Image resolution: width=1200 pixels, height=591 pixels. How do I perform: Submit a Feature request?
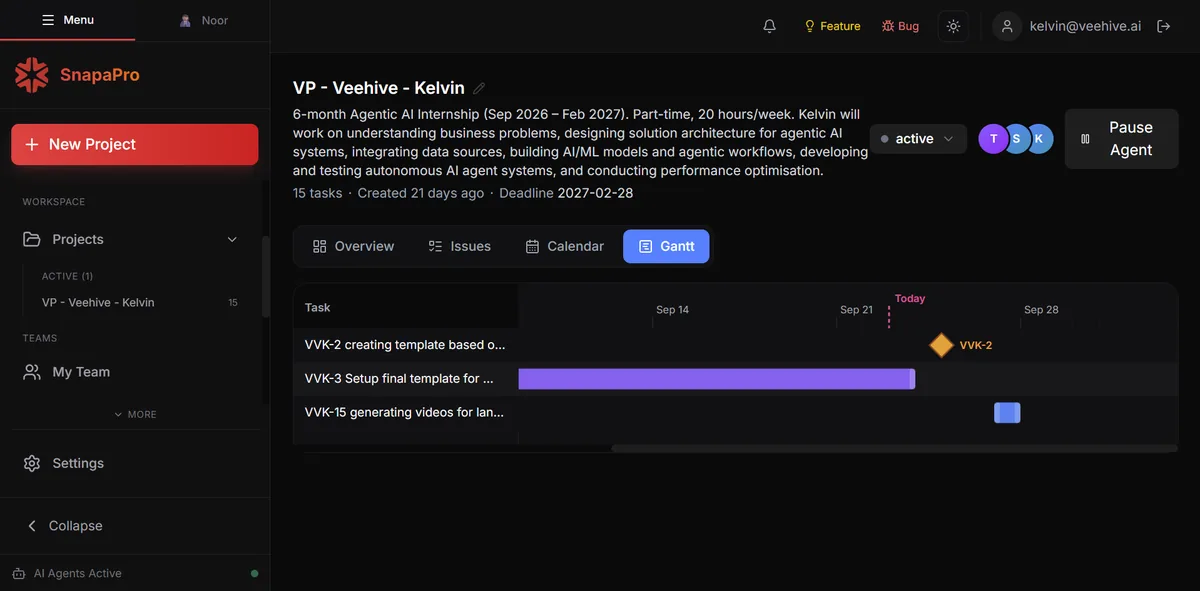832,26
